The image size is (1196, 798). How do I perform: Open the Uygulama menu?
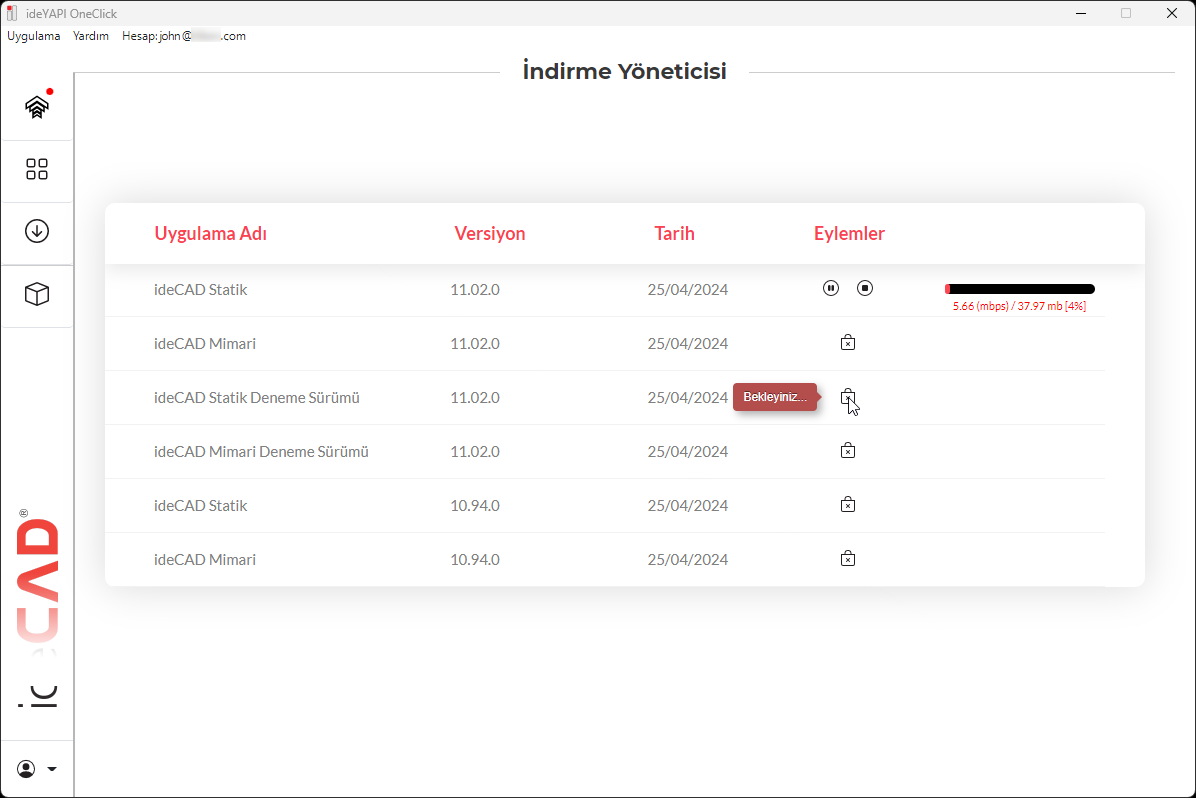(34, 36)
